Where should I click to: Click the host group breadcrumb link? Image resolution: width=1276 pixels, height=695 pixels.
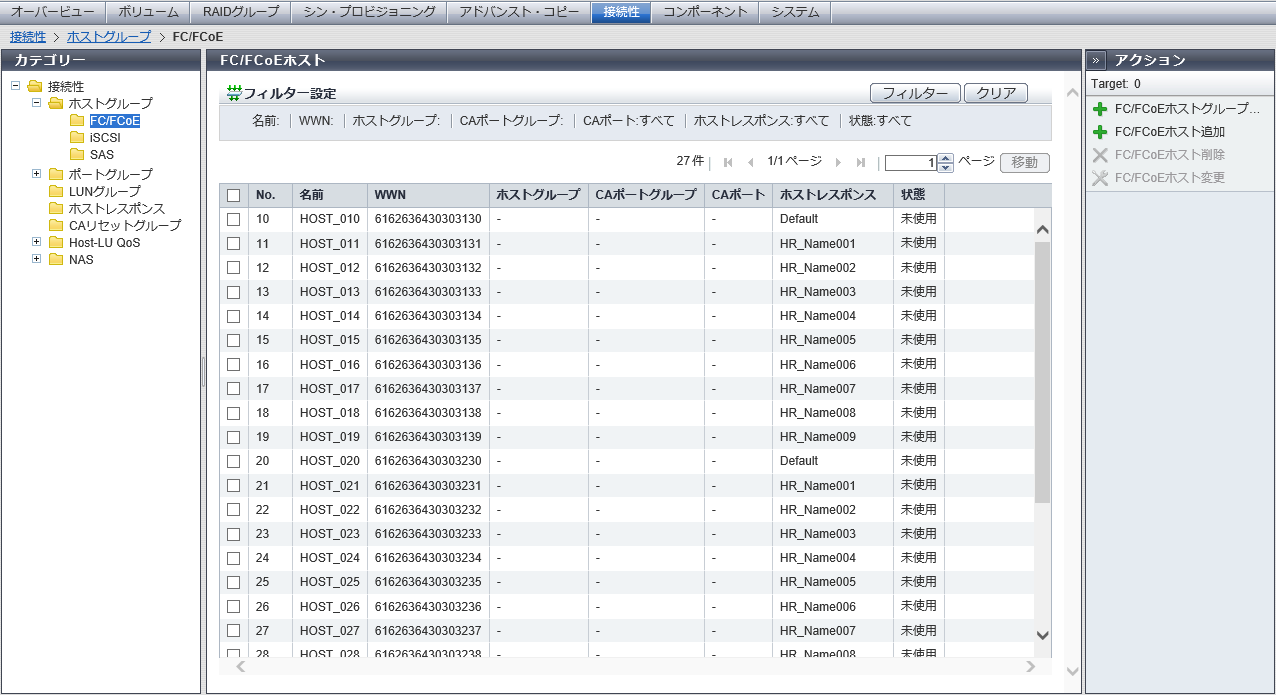(x=109, y=36)
